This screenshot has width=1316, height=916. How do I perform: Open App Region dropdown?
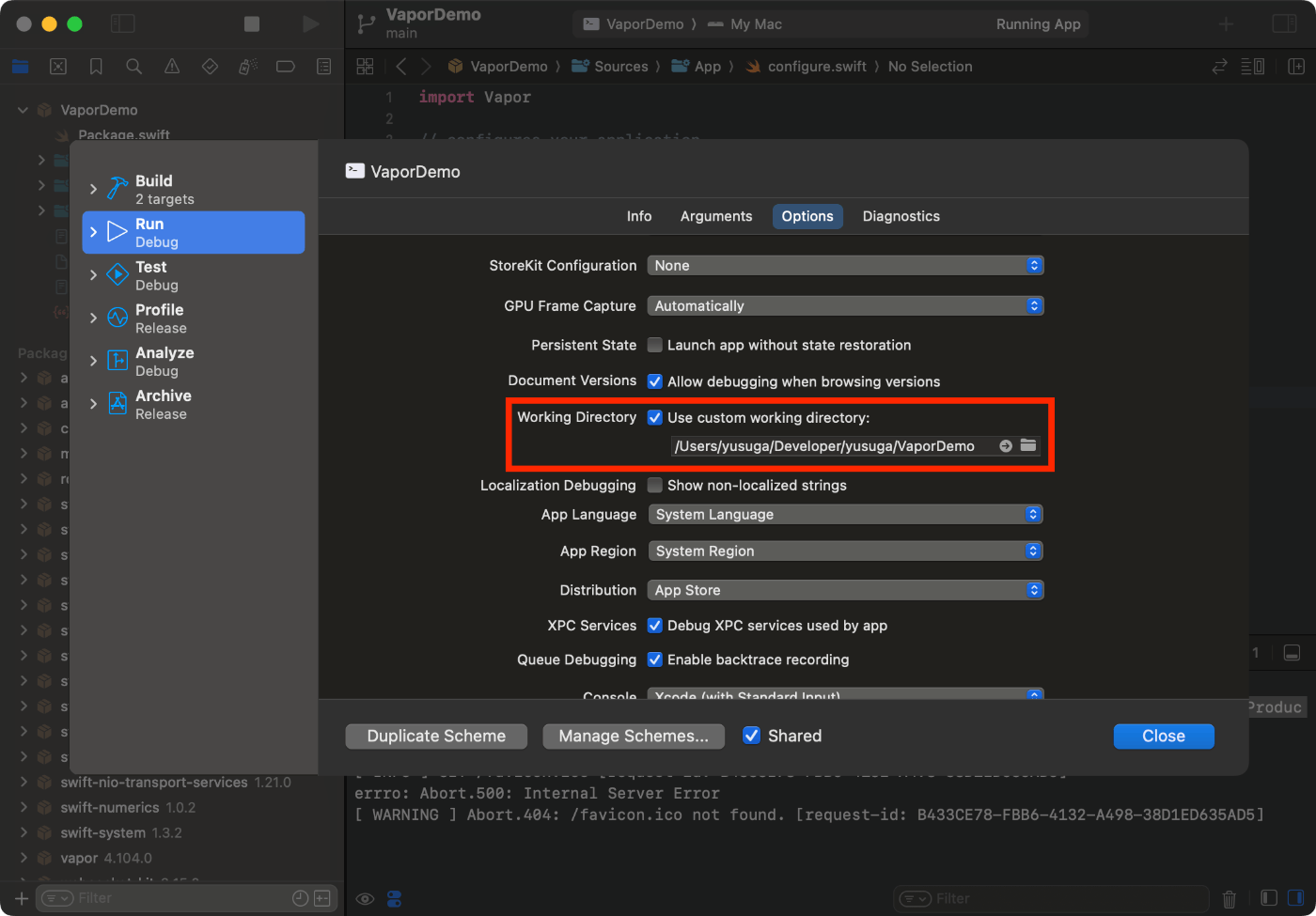coord(845,551)
